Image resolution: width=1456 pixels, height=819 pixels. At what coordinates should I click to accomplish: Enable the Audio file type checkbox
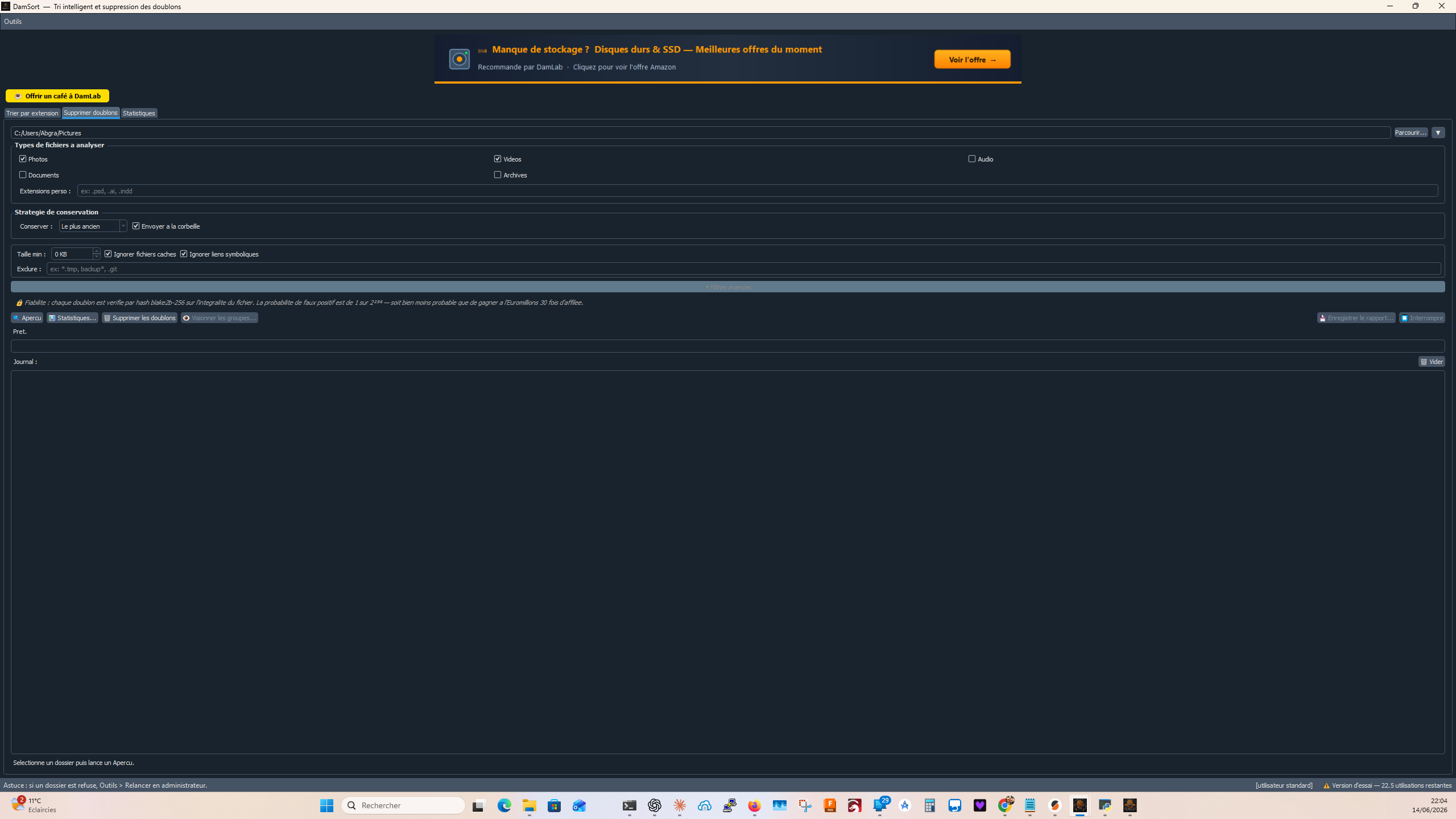972,159
